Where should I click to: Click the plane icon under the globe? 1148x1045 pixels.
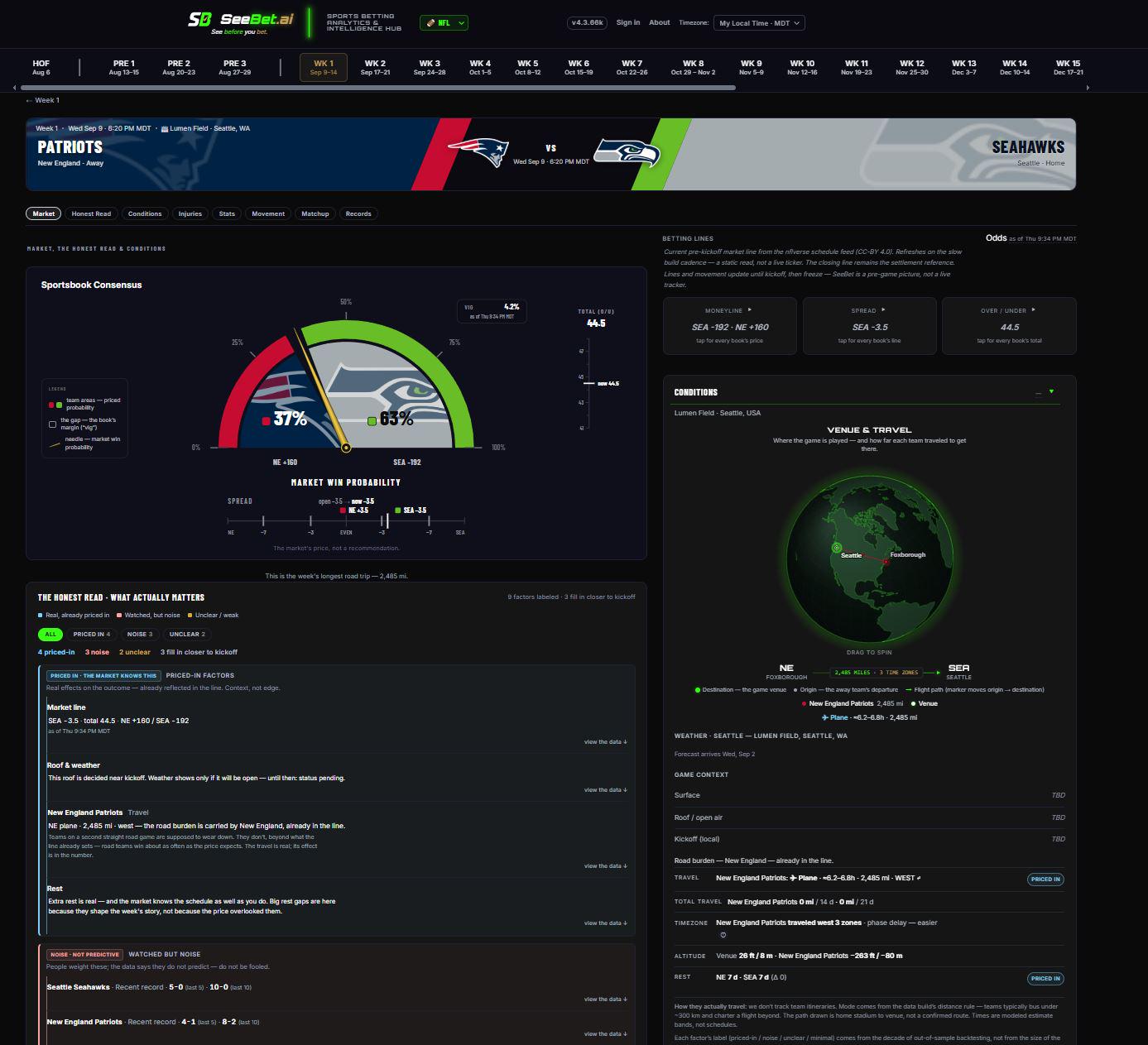click(x=824, y=717)
